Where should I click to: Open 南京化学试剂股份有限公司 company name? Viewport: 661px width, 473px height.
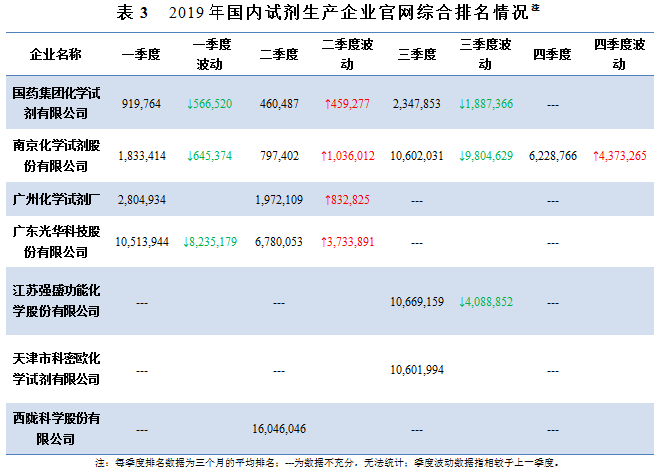coord(57,154)
